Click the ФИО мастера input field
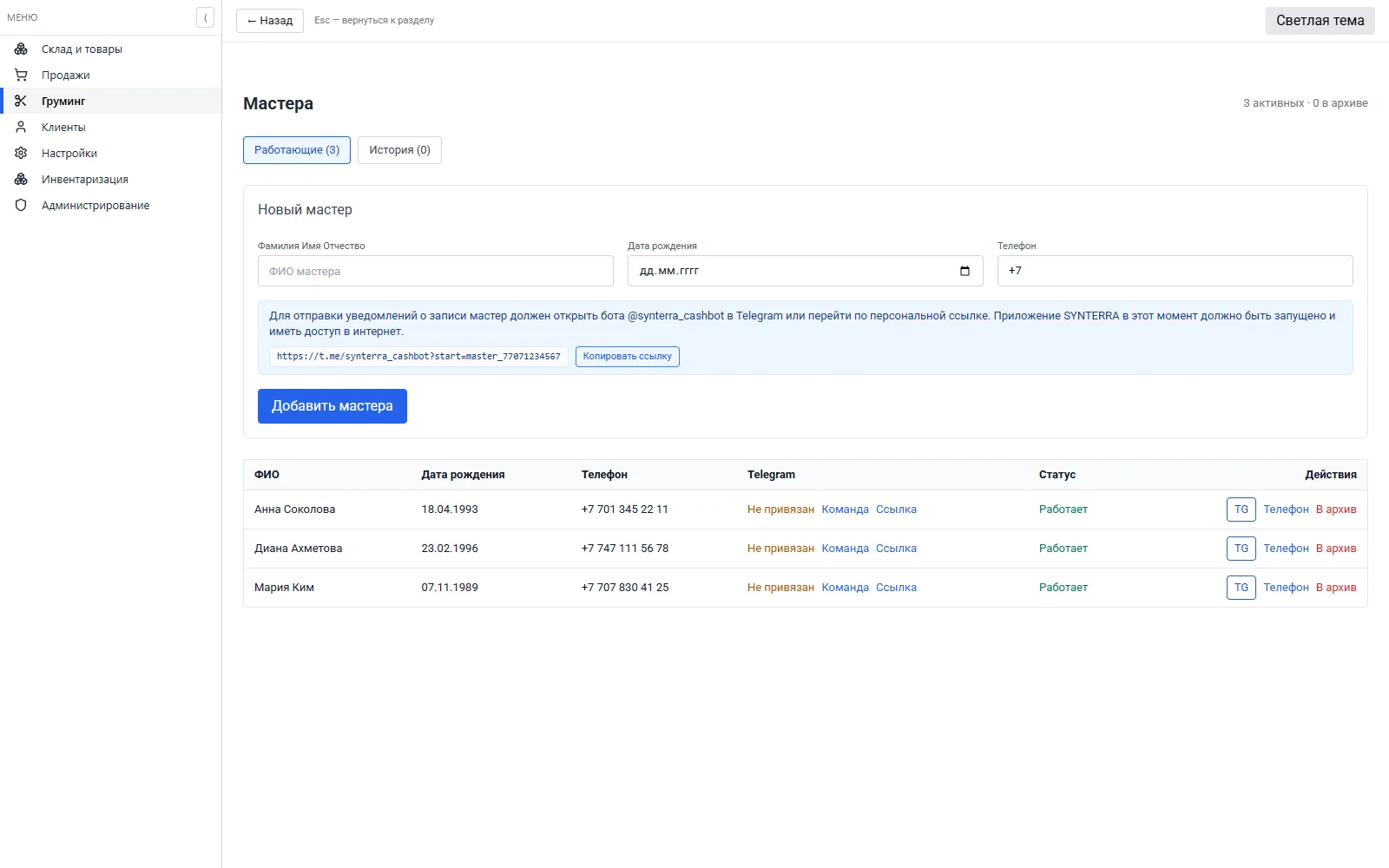 [x=436, y=271]
